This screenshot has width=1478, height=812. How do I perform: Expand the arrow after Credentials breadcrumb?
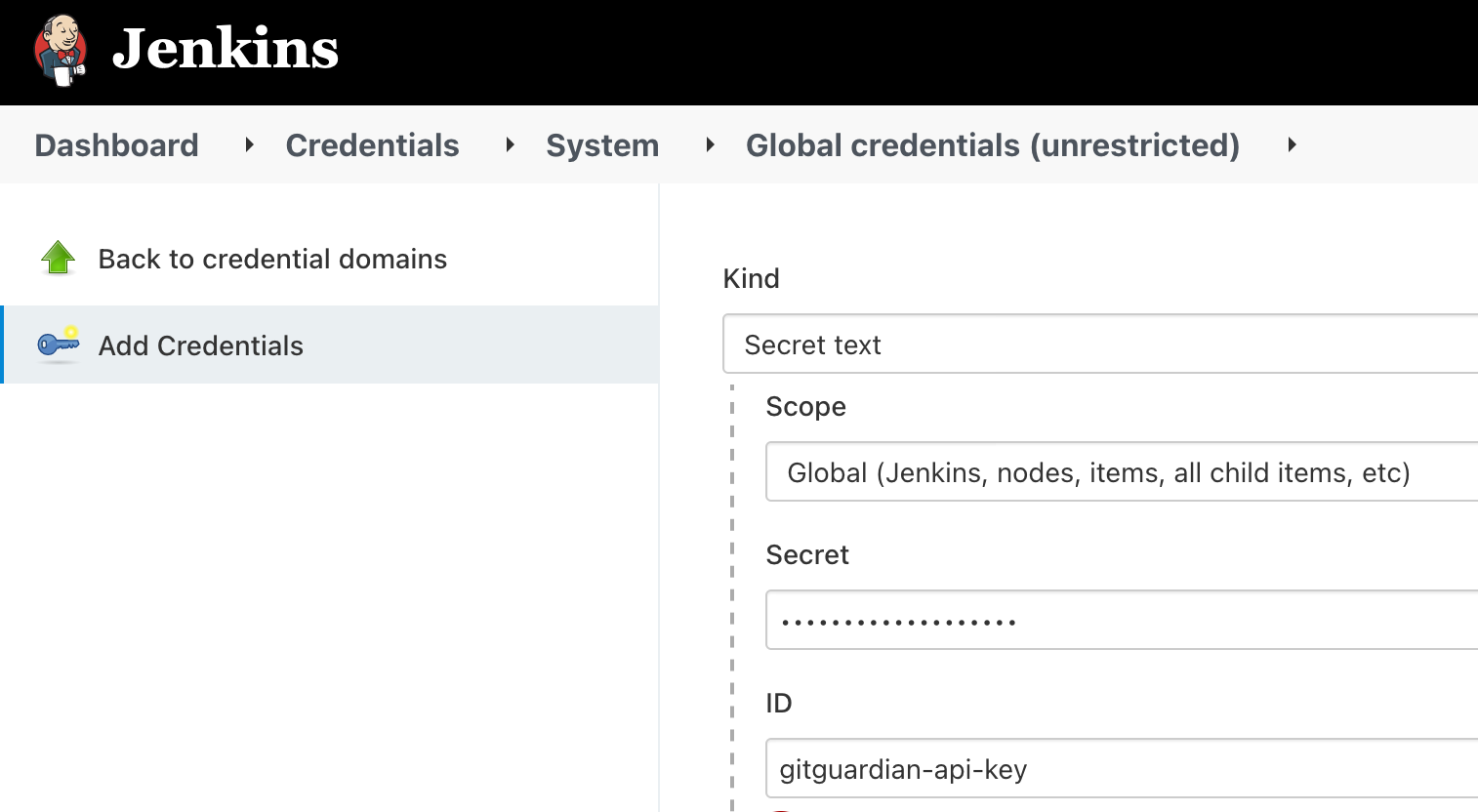click(x=510, y=145)
